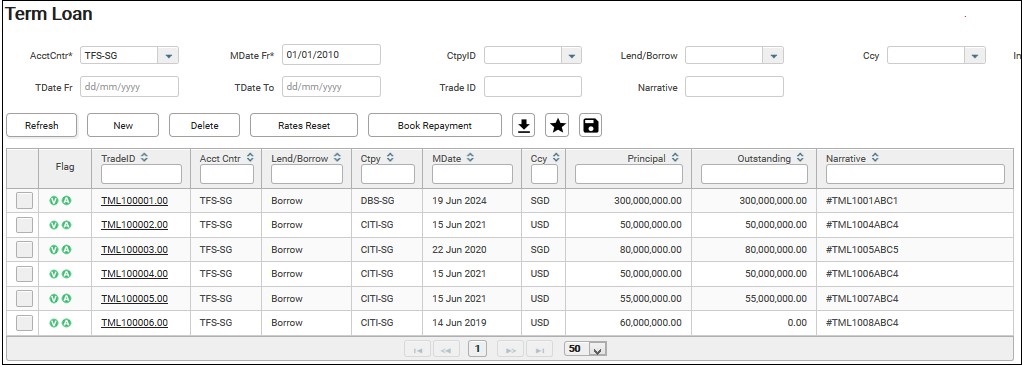Go to last page in pager
The height and width of the screenshot is (367, 1022).
tap(540, 349)
